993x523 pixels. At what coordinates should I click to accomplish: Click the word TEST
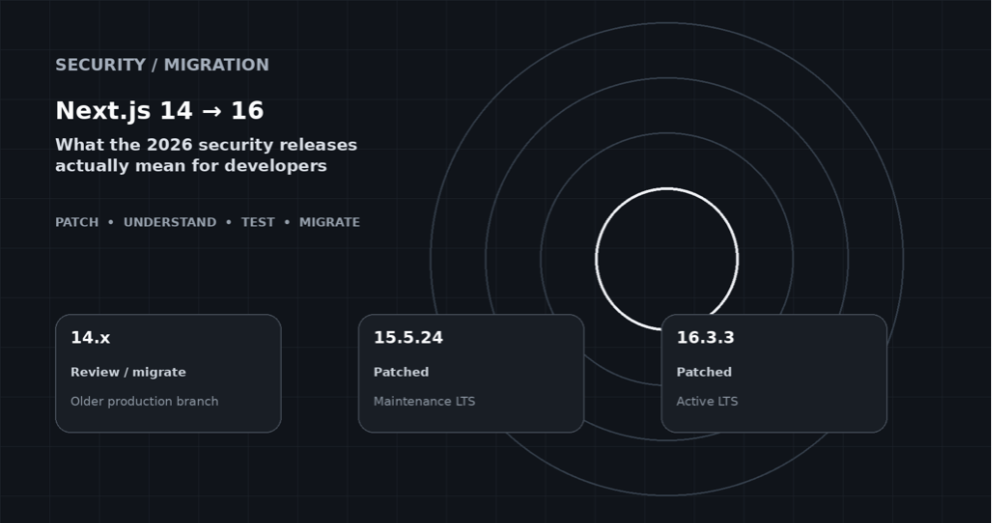click(258, 222)
